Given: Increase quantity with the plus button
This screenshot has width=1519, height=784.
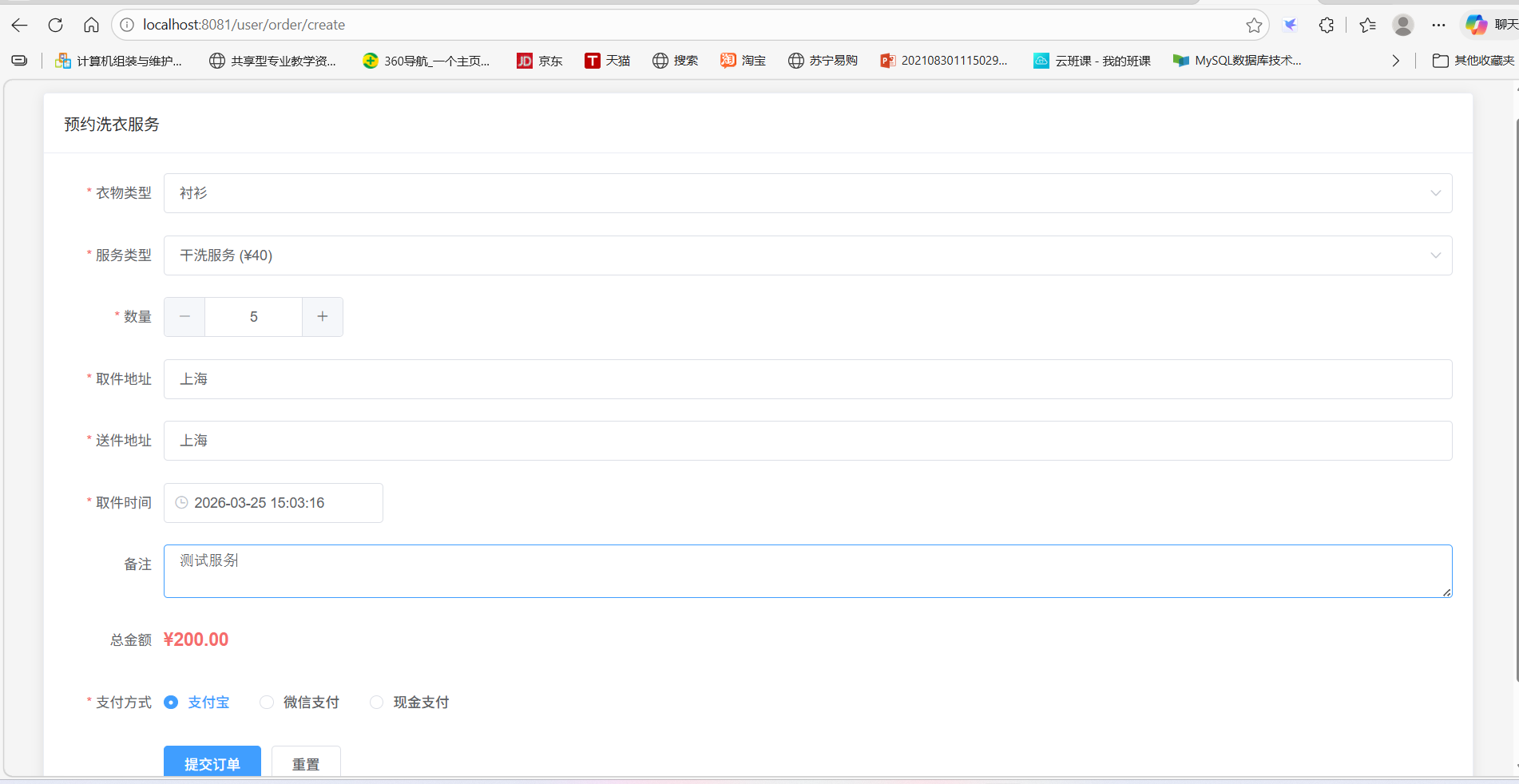Looking at the screenshot, I should 323,317.
